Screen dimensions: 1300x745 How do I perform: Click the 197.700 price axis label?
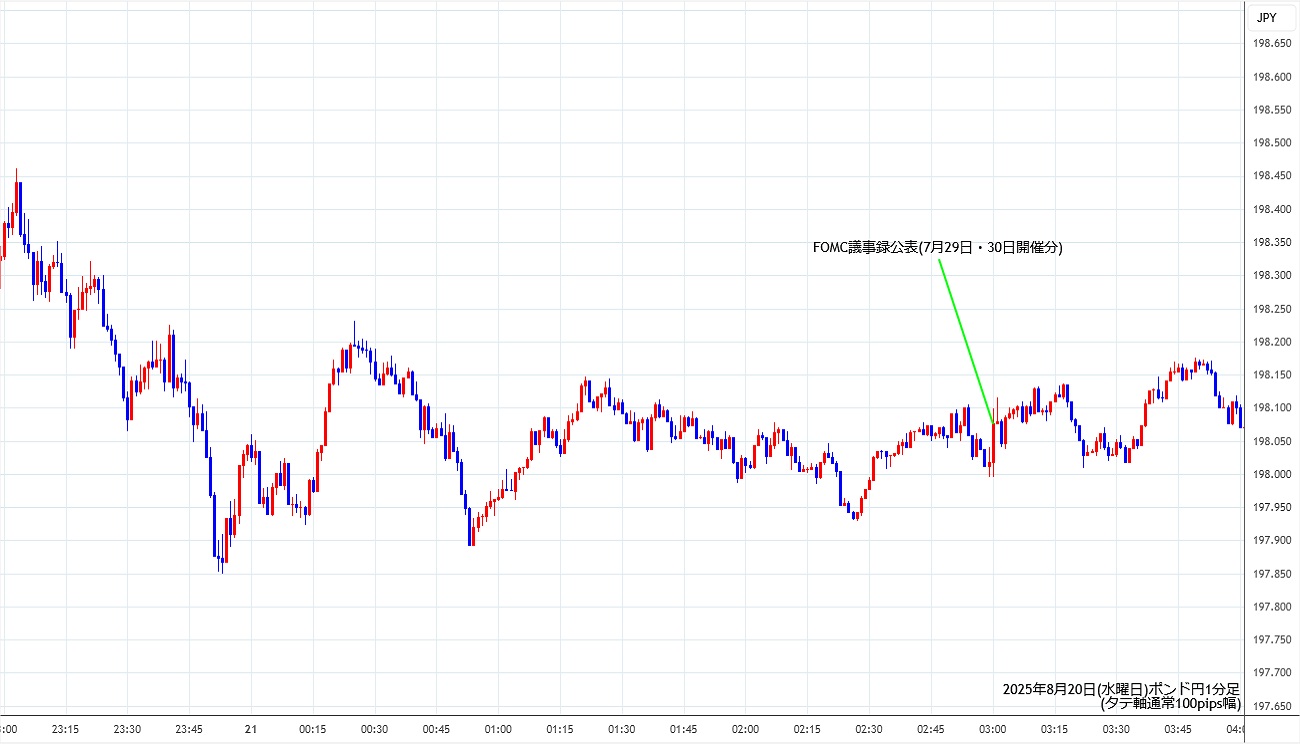click(x=1273, y=673)
